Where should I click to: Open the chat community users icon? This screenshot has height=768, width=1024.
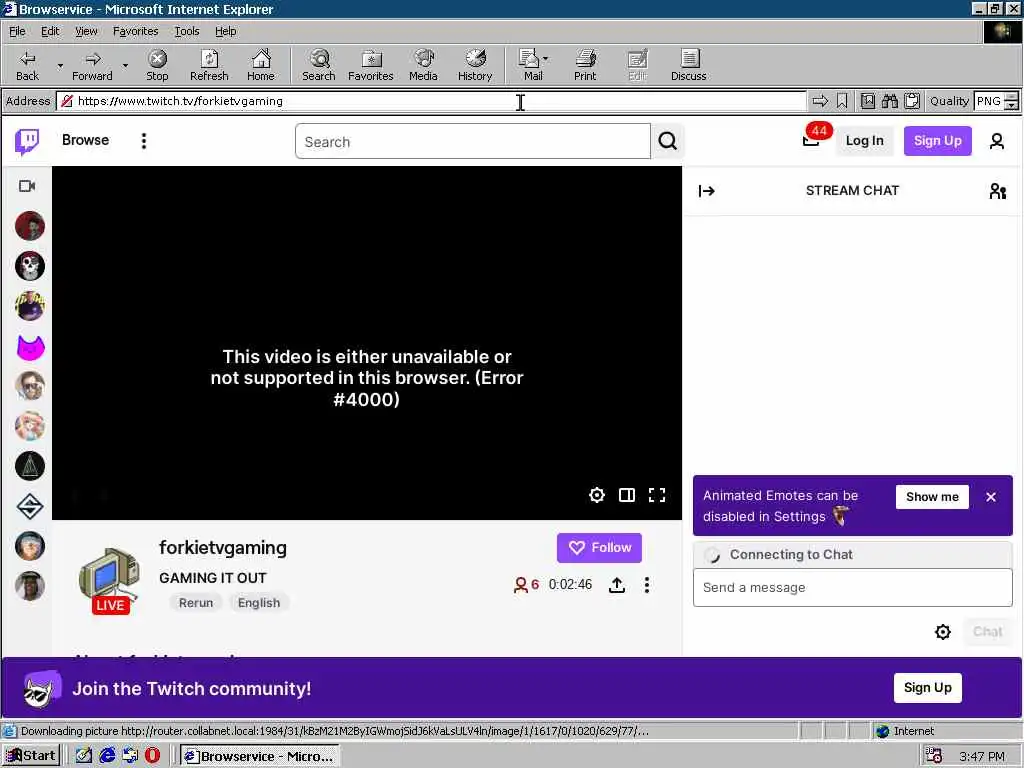coord(997,191)
